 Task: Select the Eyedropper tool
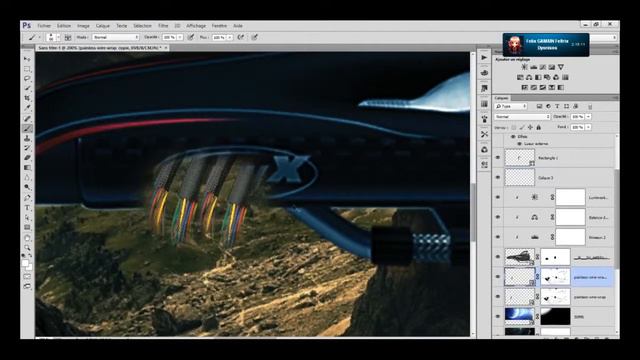[x=27, y=108]
